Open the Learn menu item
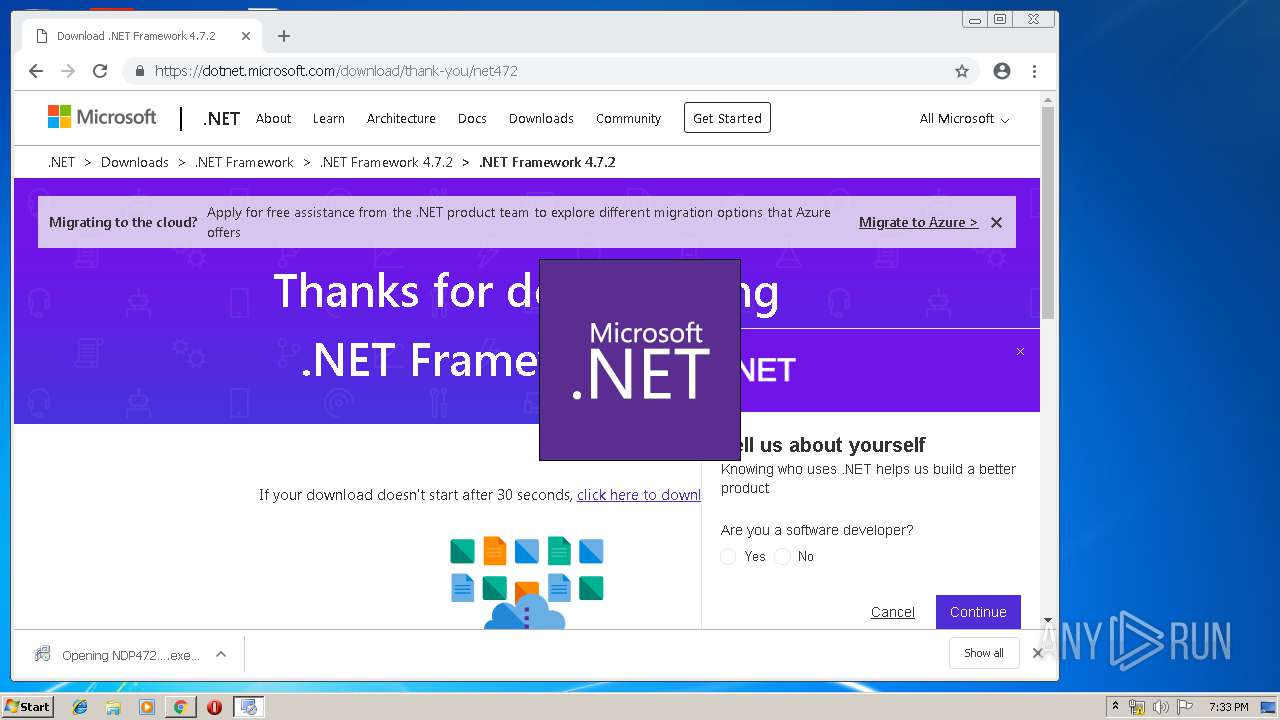1280x720 pixels. click(x=328, y=118)
